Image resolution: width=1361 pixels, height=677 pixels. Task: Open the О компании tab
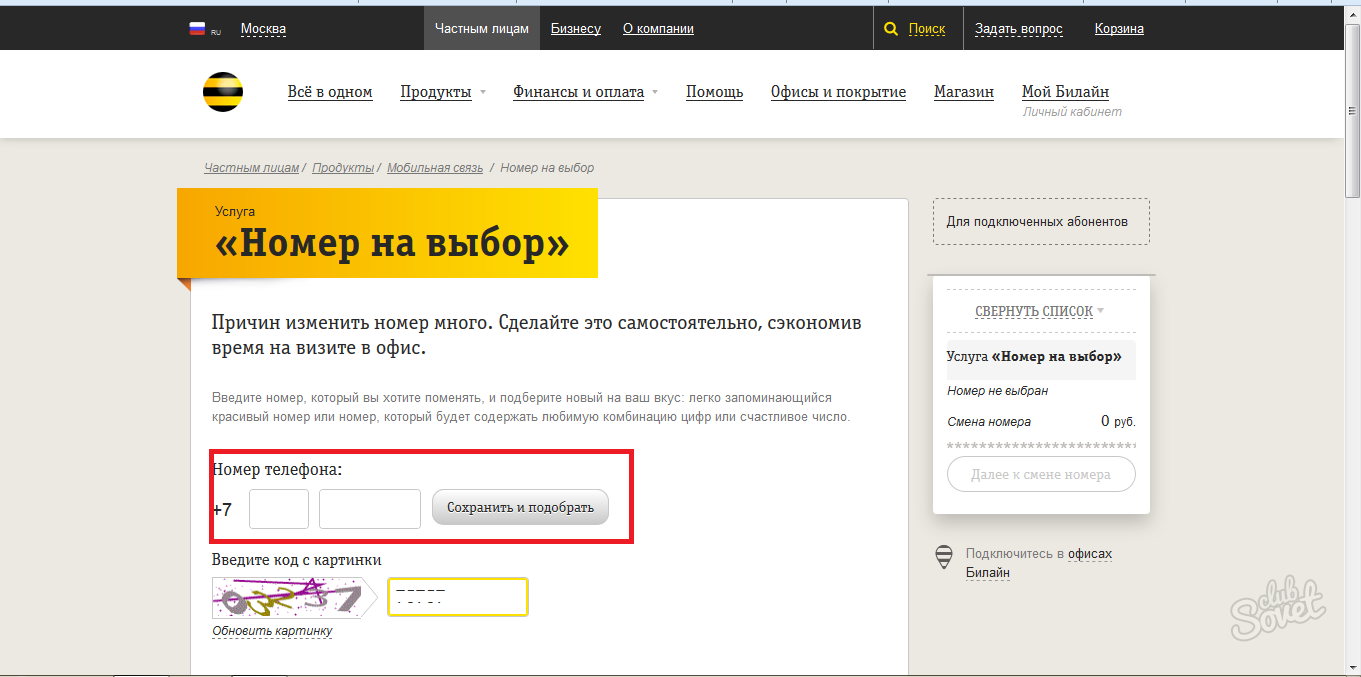coord(658,29)
